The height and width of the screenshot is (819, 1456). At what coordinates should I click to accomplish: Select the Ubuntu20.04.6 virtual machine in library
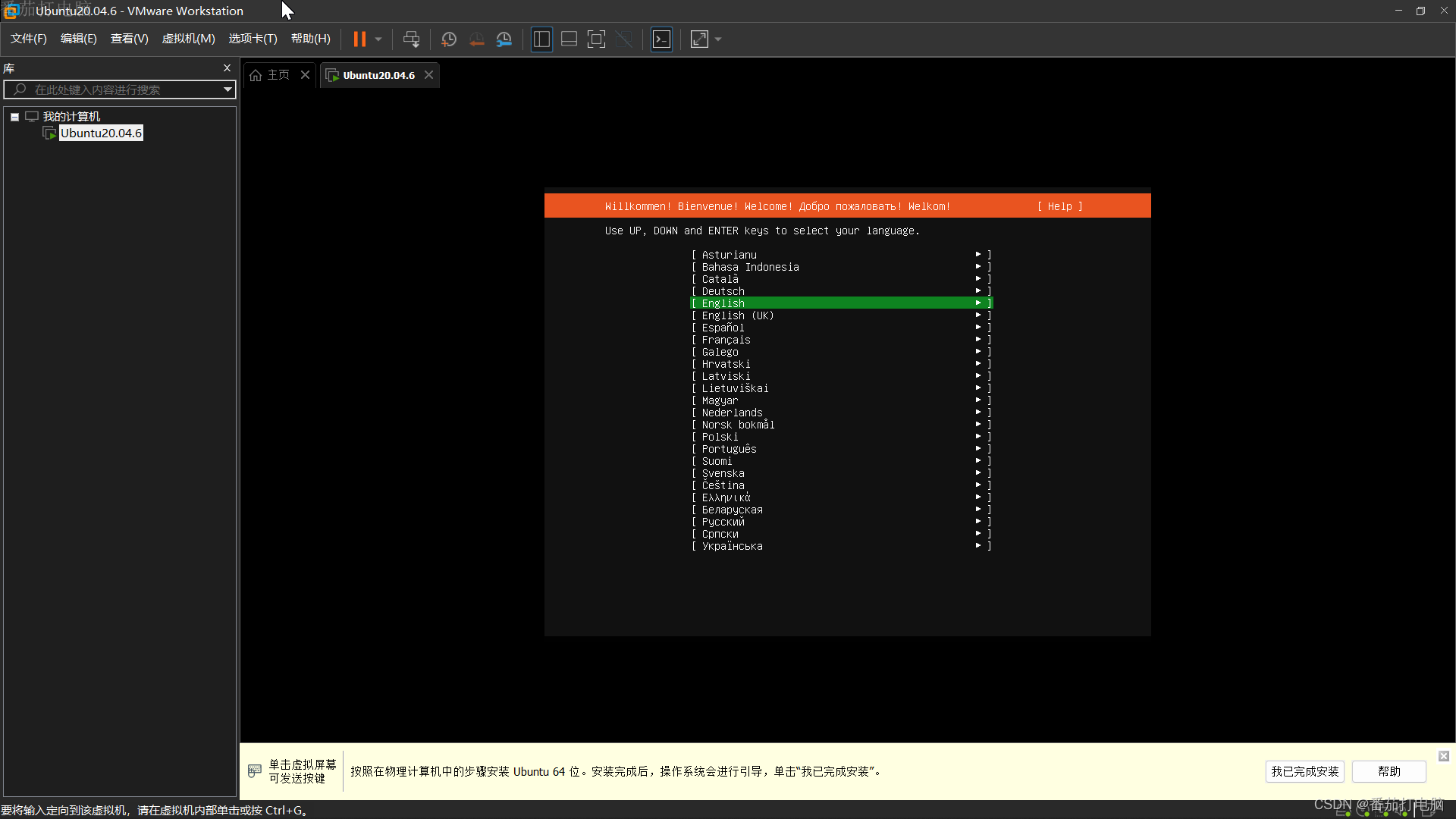pyautogui.click(x=101, y=133)
